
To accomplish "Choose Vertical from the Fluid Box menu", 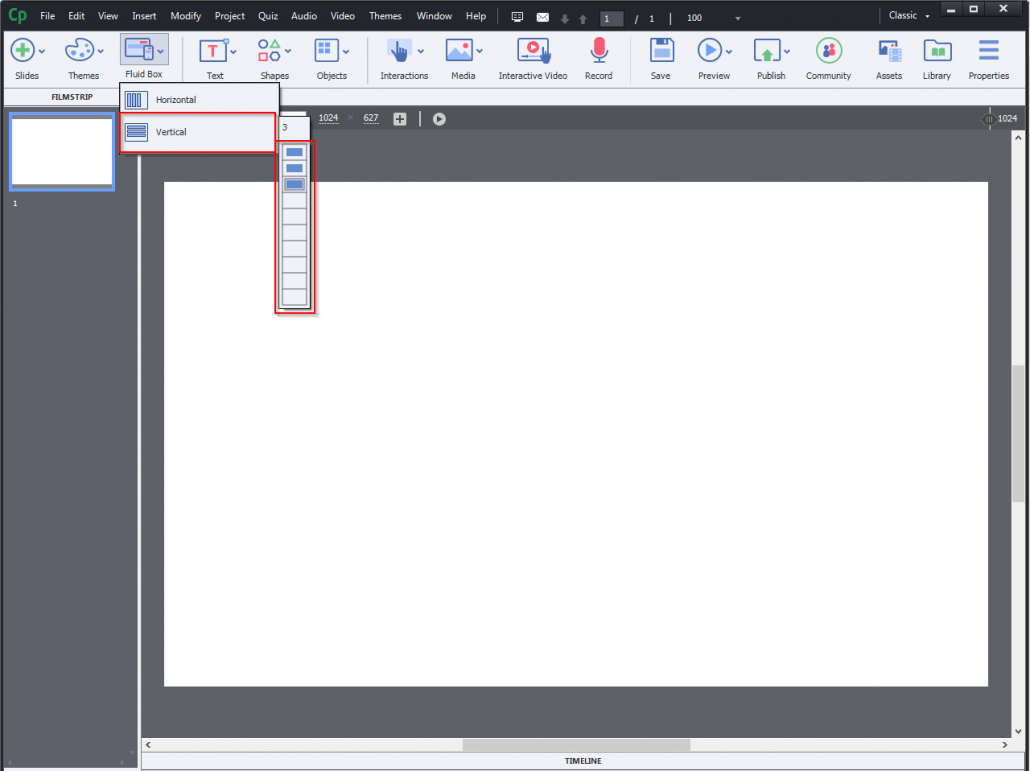I will (x=170, y=131).
